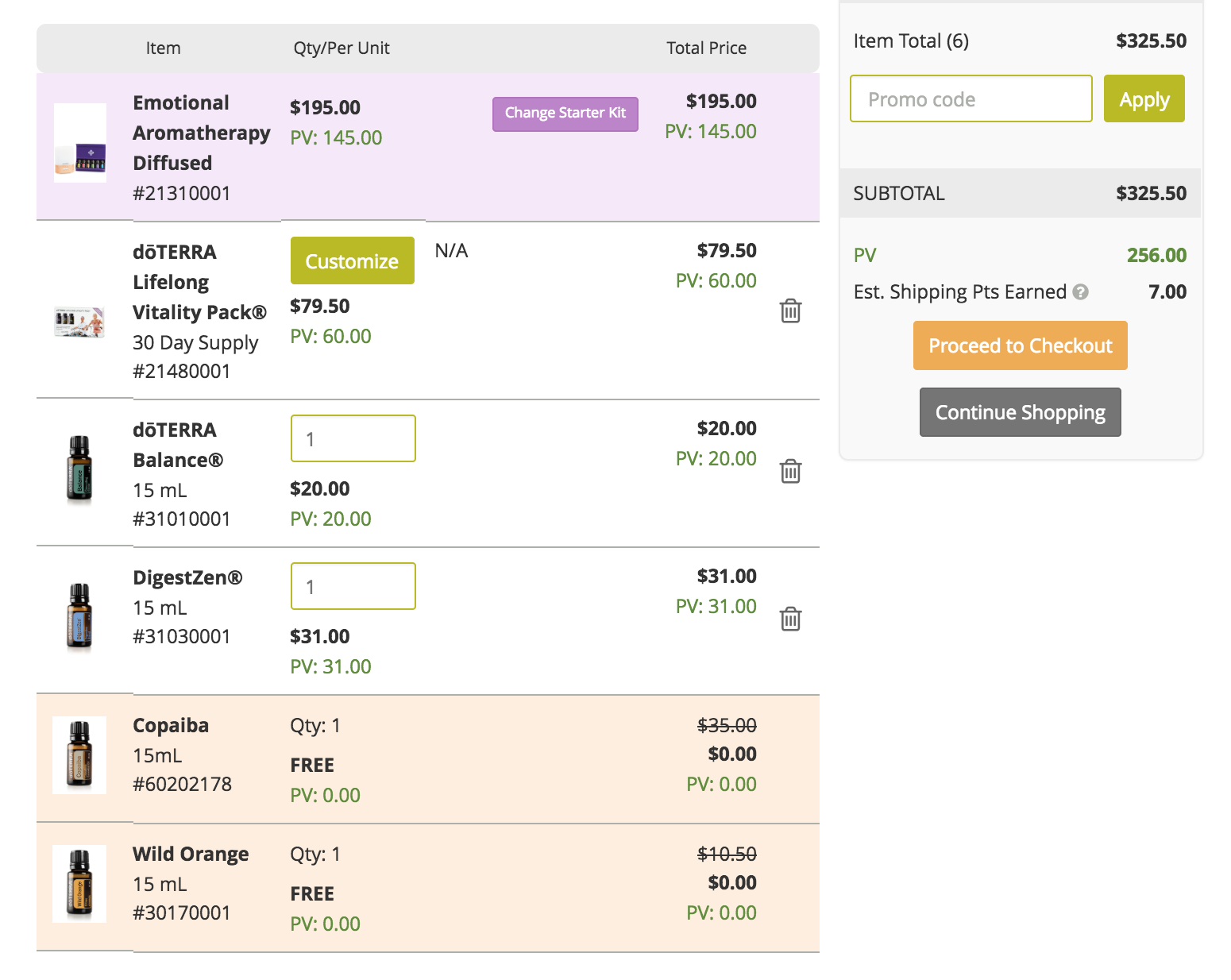Proceed to Checkout

1021,345
